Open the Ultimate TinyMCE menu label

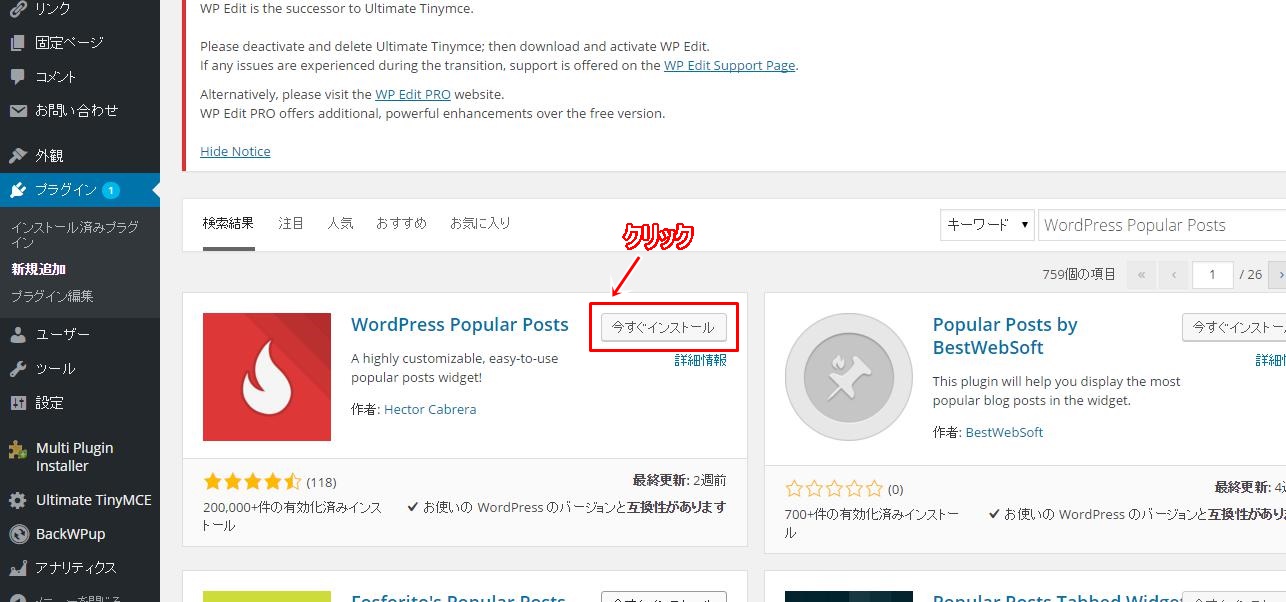coord(94,500)
